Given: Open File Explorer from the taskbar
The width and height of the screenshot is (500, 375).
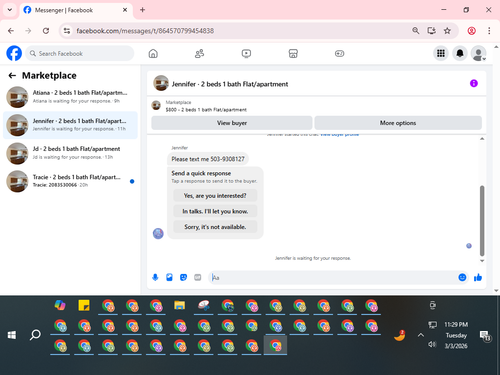Looking at the screenshot, I should (180, 305).
